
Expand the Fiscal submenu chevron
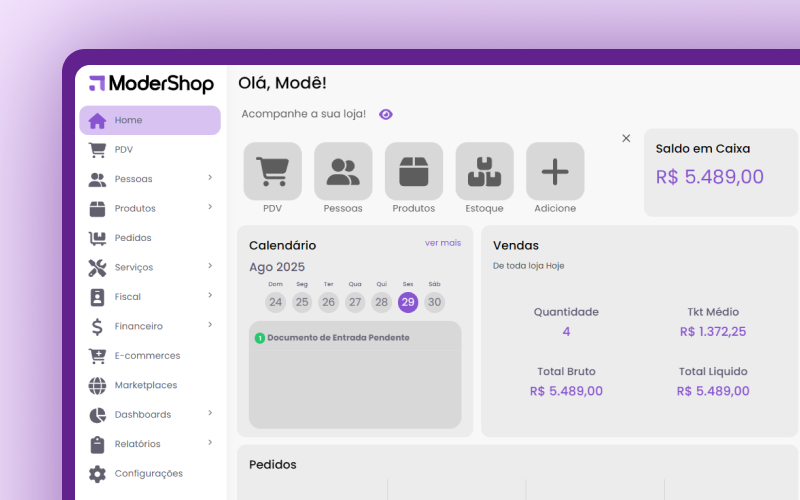click(210, 295)
